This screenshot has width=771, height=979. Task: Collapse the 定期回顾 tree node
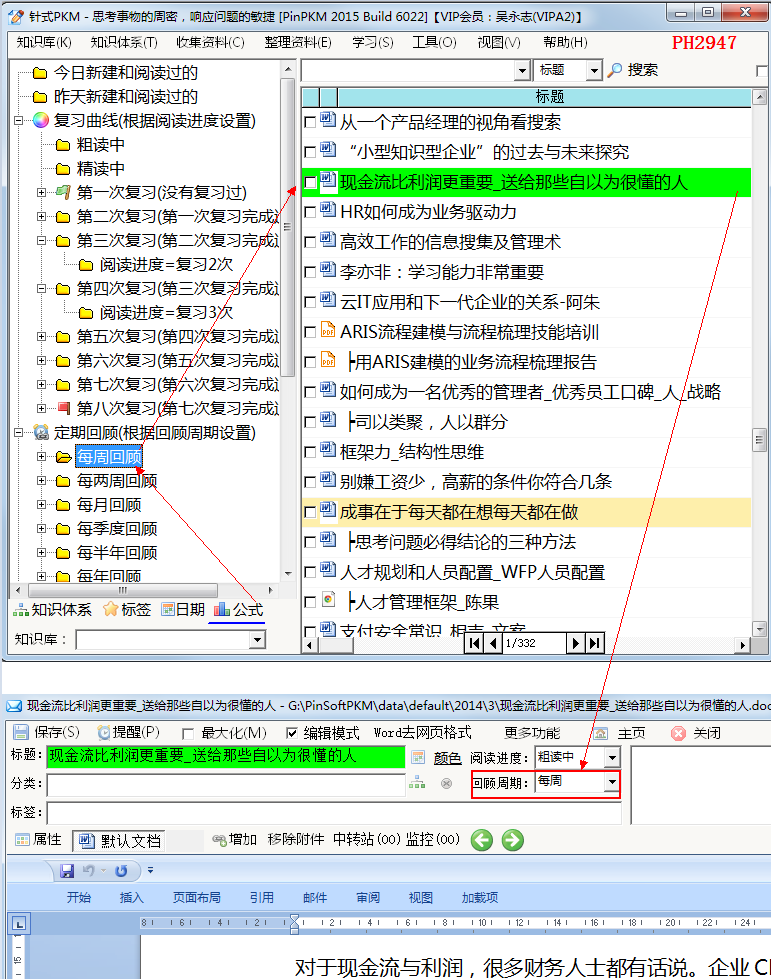point(19,432)
